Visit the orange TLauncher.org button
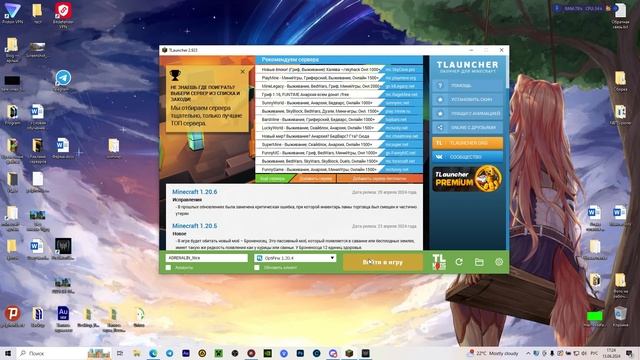 point(468,143)
